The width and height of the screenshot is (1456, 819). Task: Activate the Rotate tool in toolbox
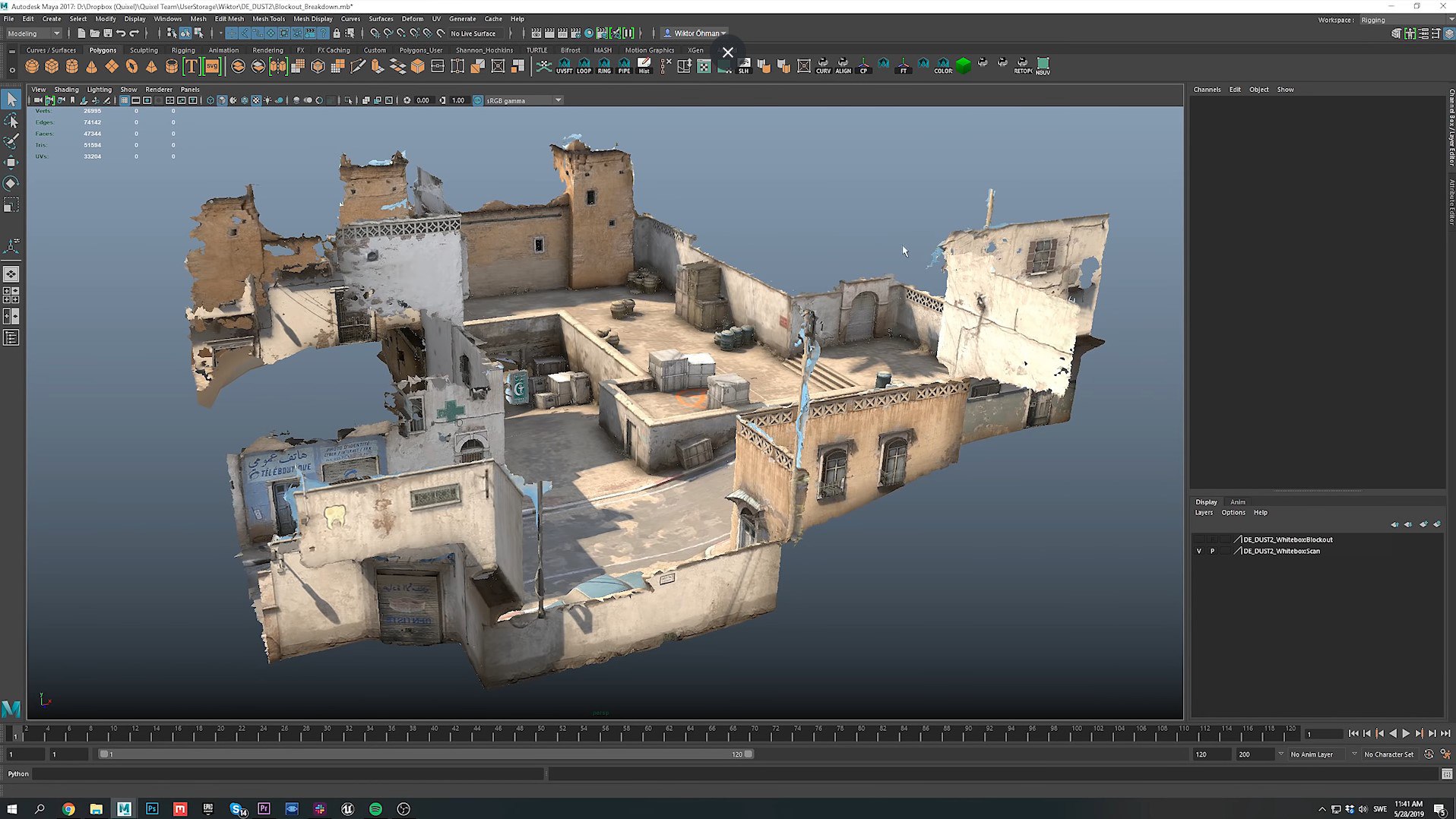click(11, 183)
